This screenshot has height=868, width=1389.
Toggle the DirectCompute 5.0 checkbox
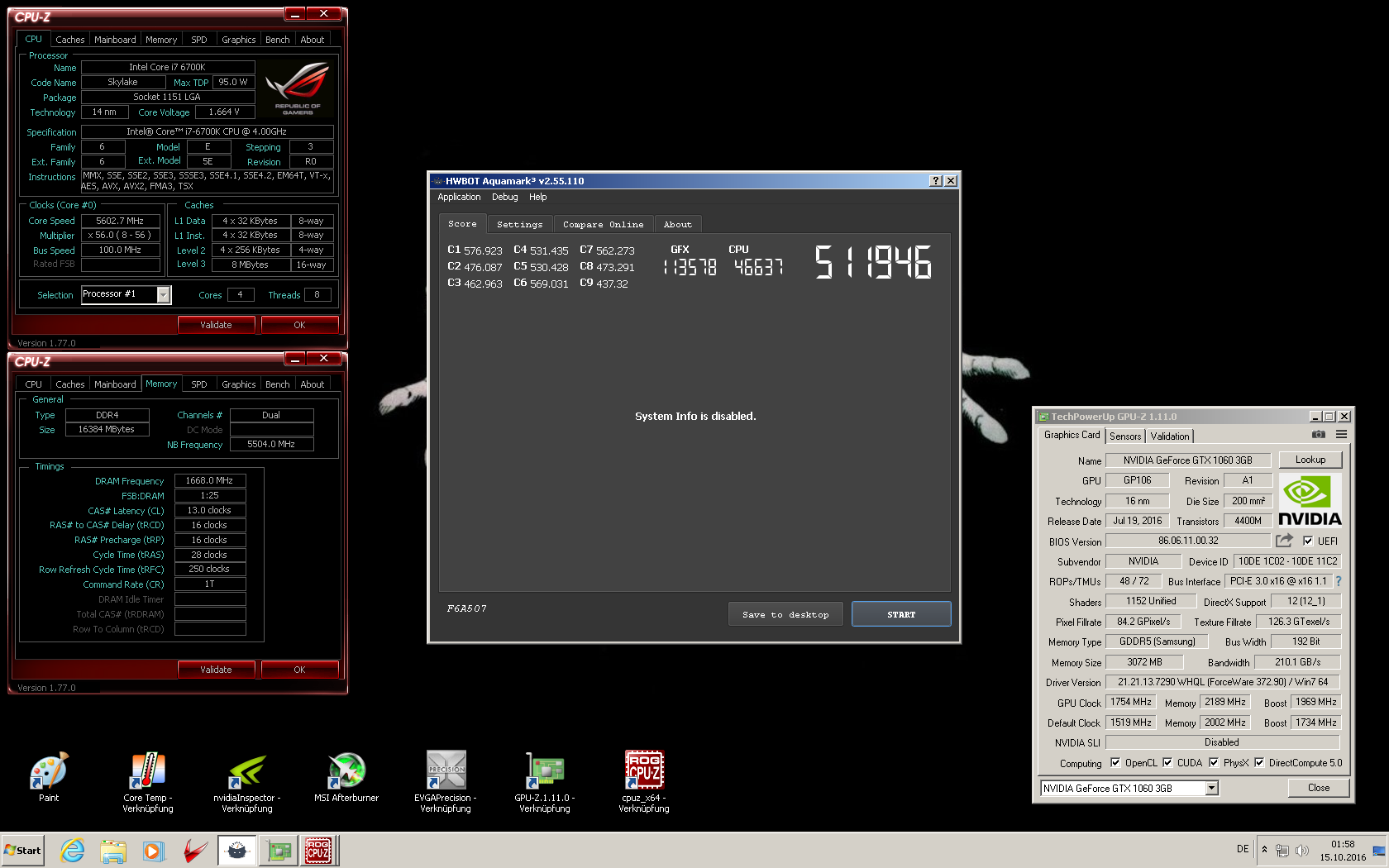click(x=1259, y=763)
